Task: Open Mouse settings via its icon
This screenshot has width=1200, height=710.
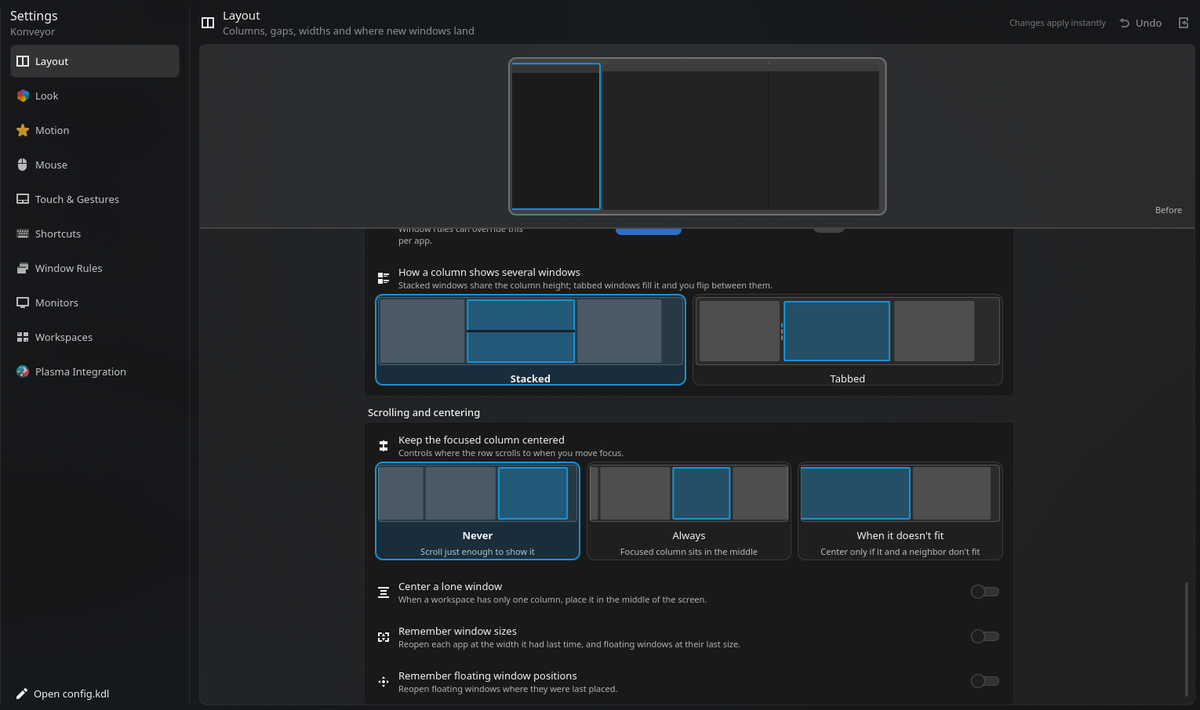Action: click(23, 165)
